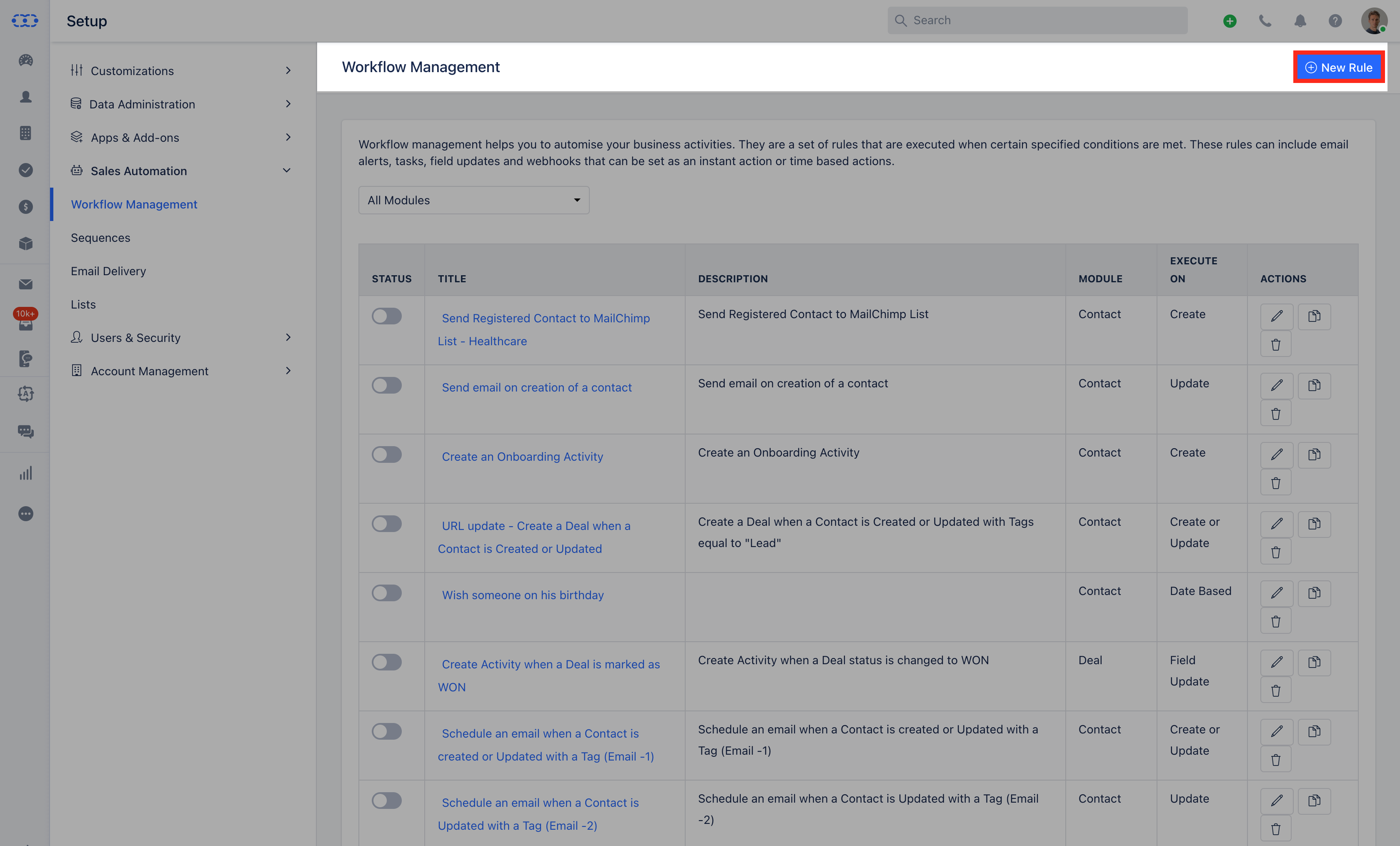This screenshot has width=1400, height=846.
Task: Edit the Schedule email Tag (Email -1) rule
Action: [1277, 731]
